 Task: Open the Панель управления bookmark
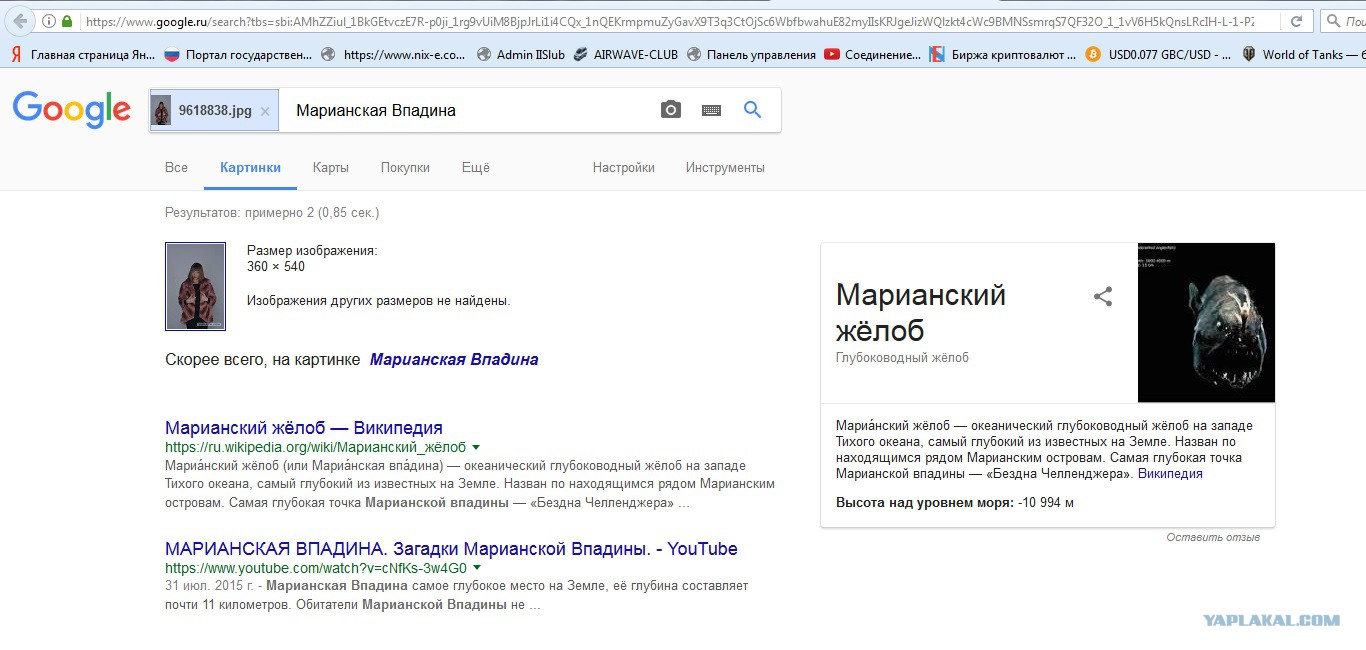(750, 55)
